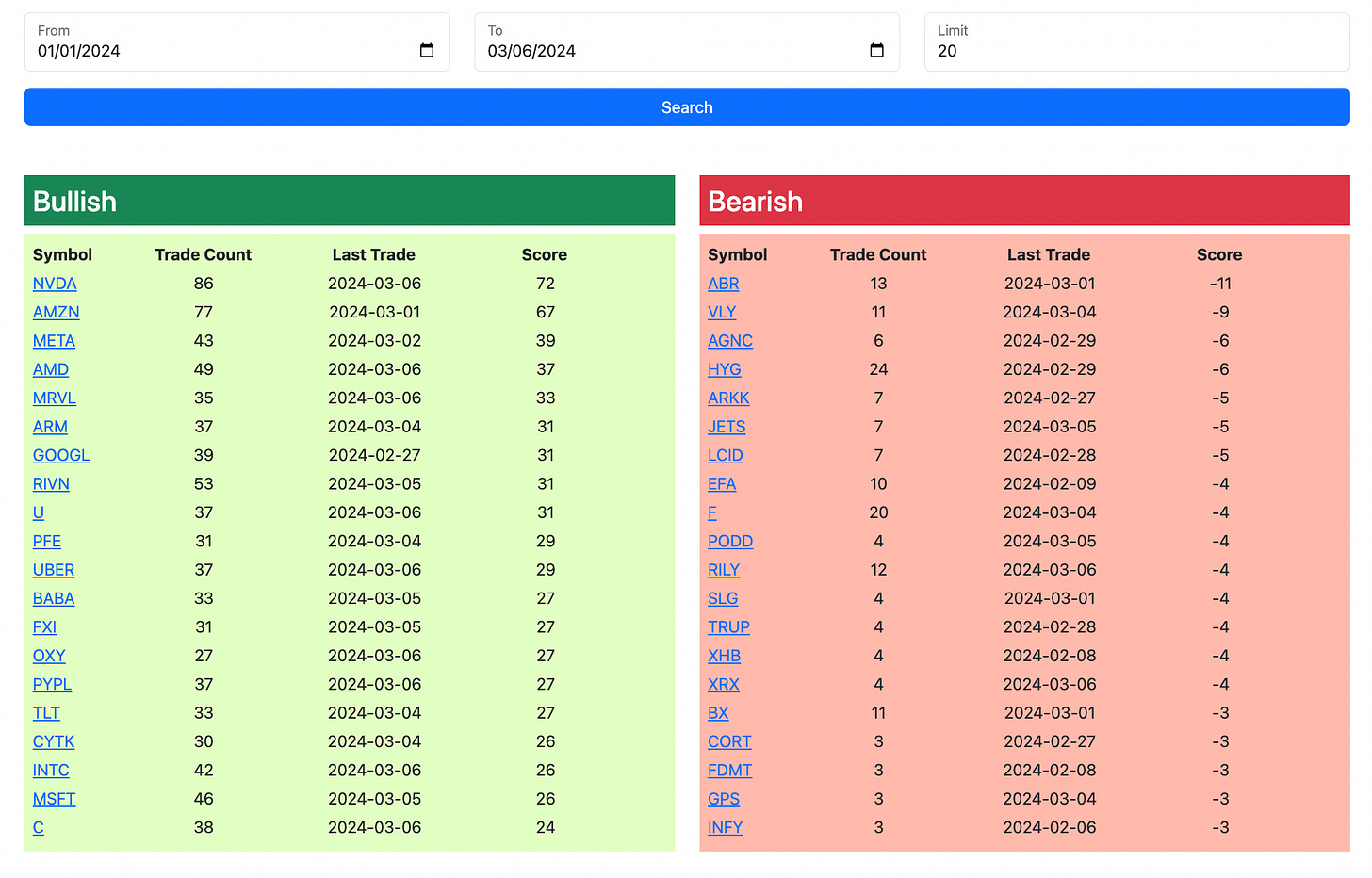Screen dimensions: 1372x878
Task: Open the BX symbol link
Action: pyautogui.click(x=718, y=713)
